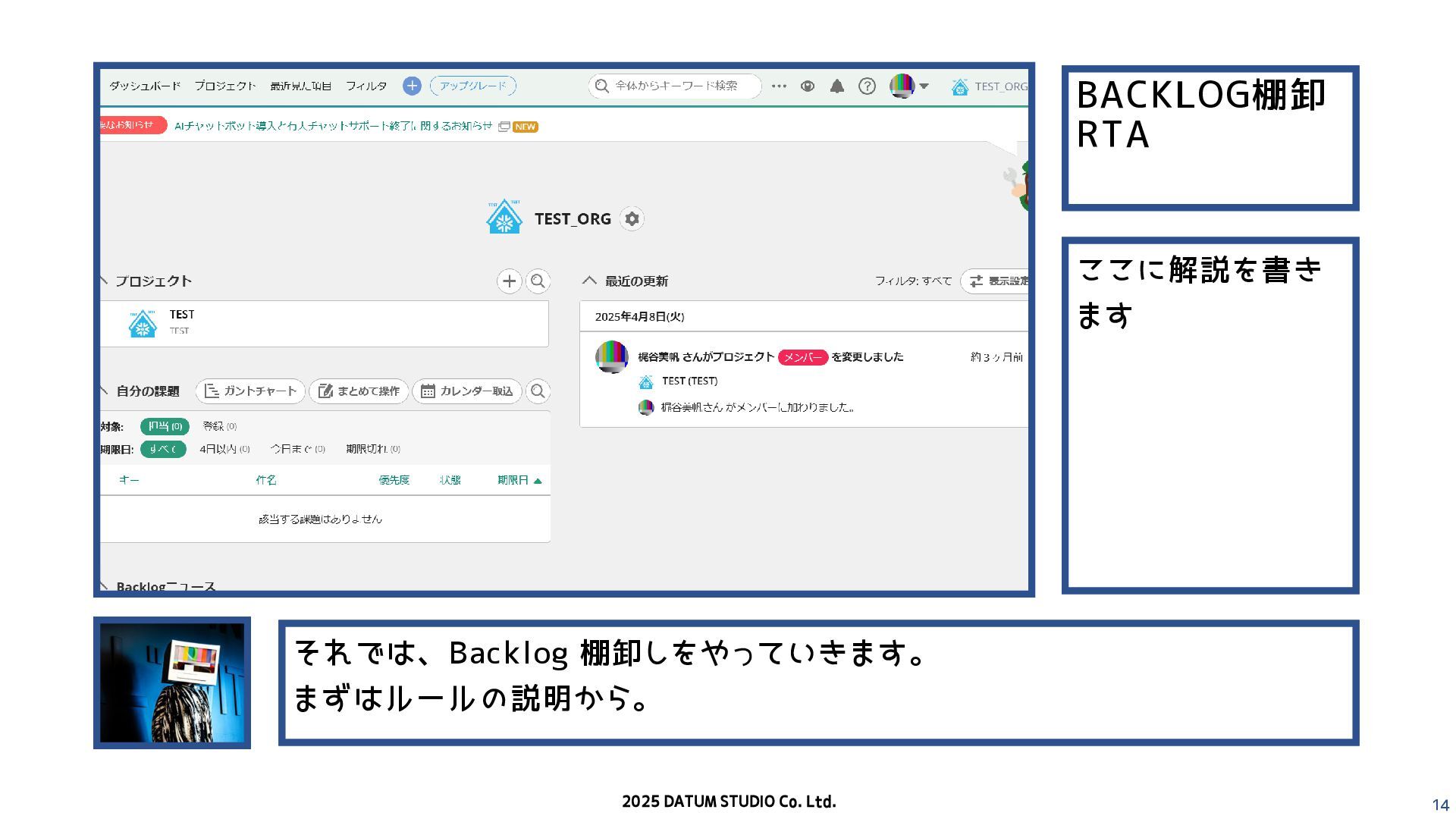
Task: Click the アップグレード button
Action: click(473, 86)
